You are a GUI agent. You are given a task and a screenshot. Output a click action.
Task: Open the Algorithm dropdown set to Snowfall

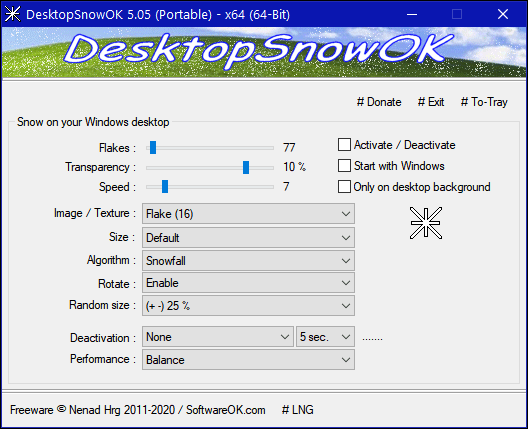click(248, 261)
